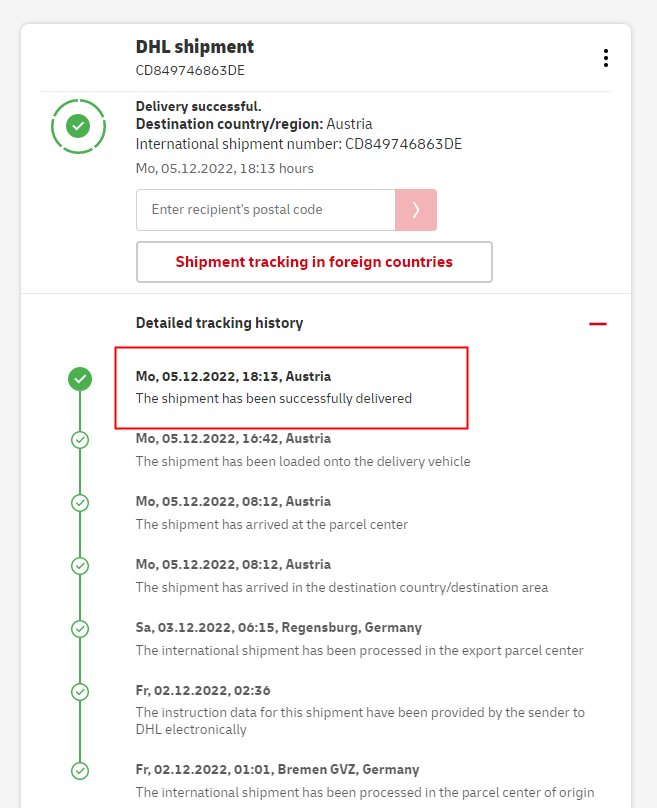Click the checkmark beside the parcel center arrival entry

(80, 503)
